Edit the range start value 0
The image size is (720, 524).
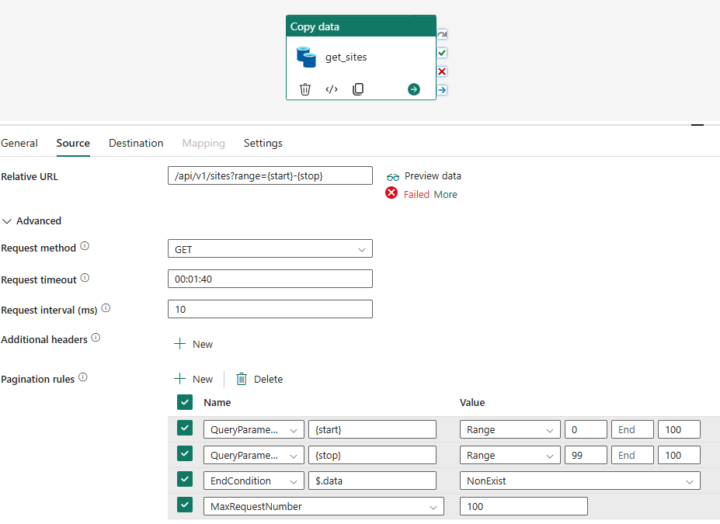(586, 430)
